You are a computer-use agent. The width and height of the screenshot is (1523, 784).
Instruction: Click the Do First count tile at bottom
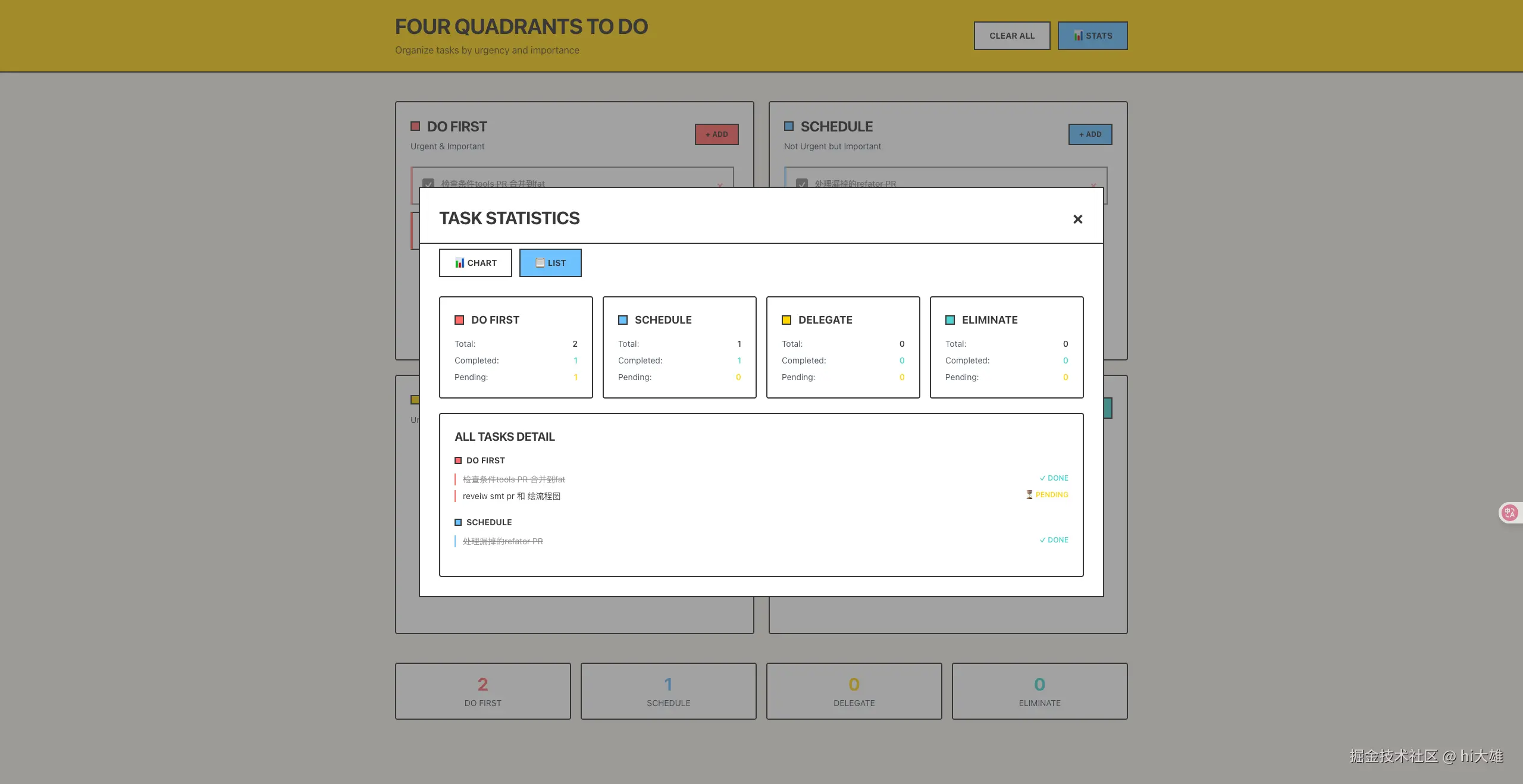[482, 691]
